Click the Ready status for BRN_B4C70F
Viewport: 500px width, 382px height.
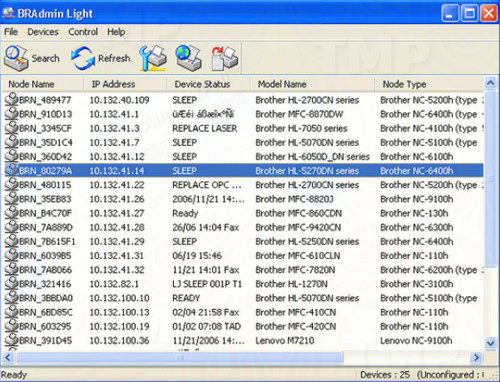(185, 213)
